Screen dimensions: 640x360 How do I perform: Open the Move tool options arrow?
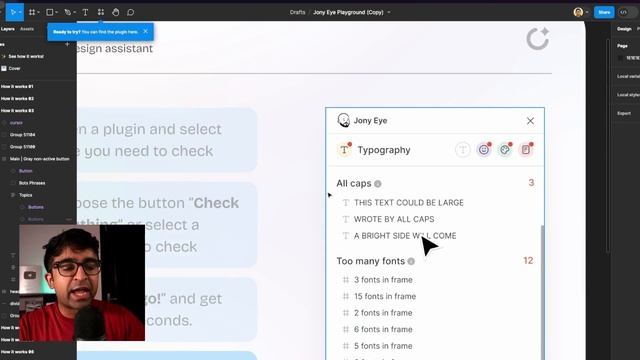click(20, 13)
